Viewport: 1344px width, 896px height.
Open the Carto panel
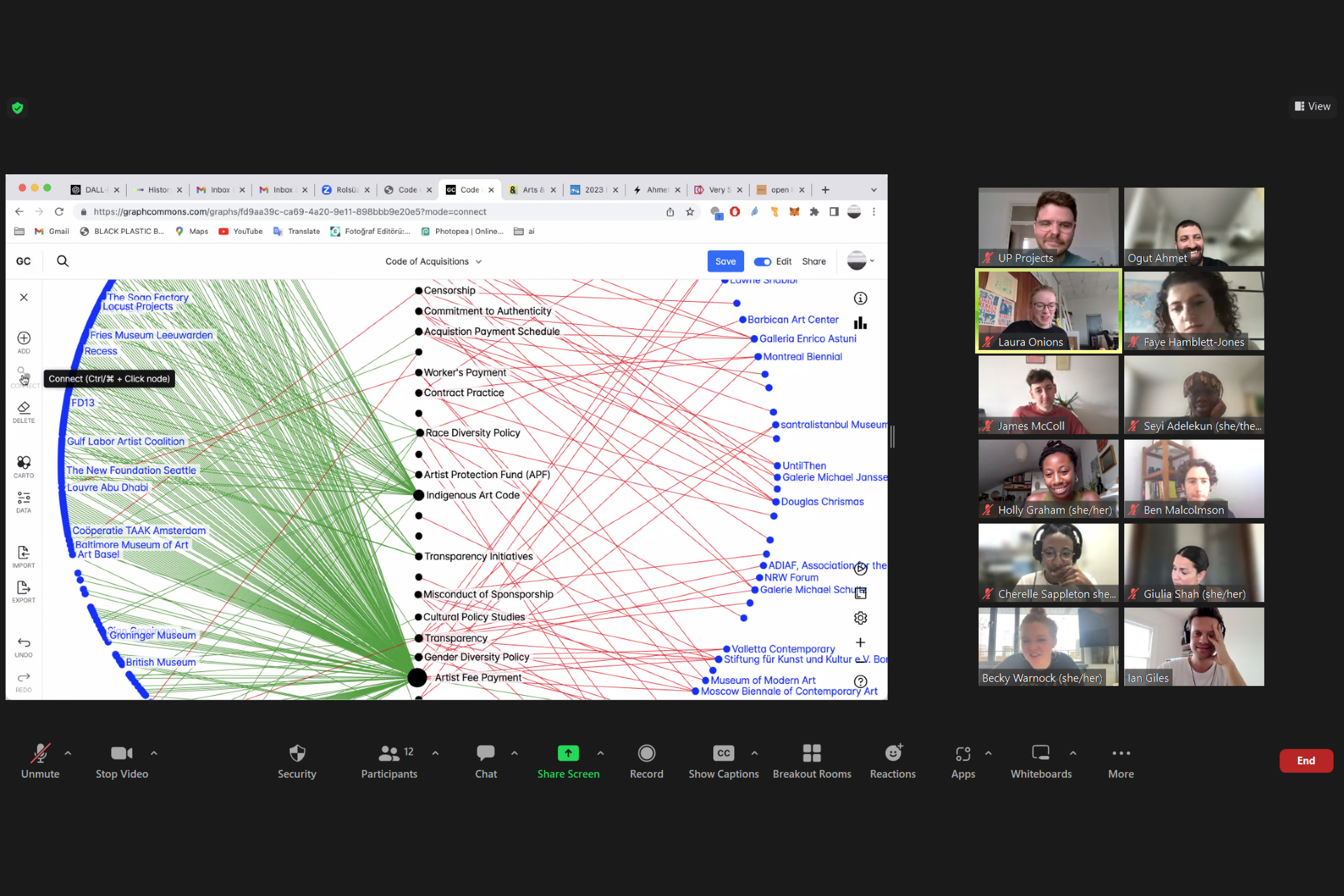pos(24,465)
